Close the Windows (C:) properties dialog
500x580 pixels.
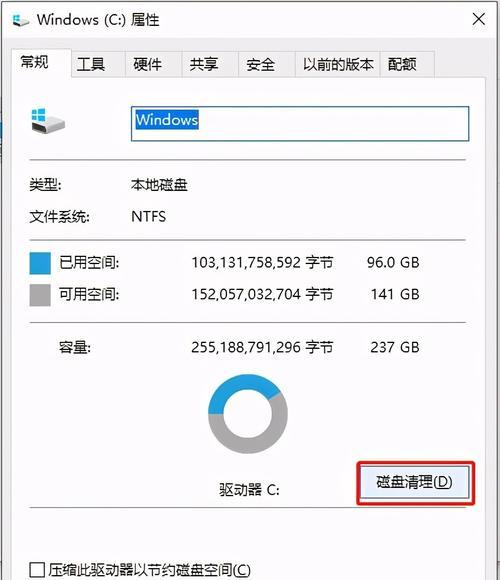point(479,19)
